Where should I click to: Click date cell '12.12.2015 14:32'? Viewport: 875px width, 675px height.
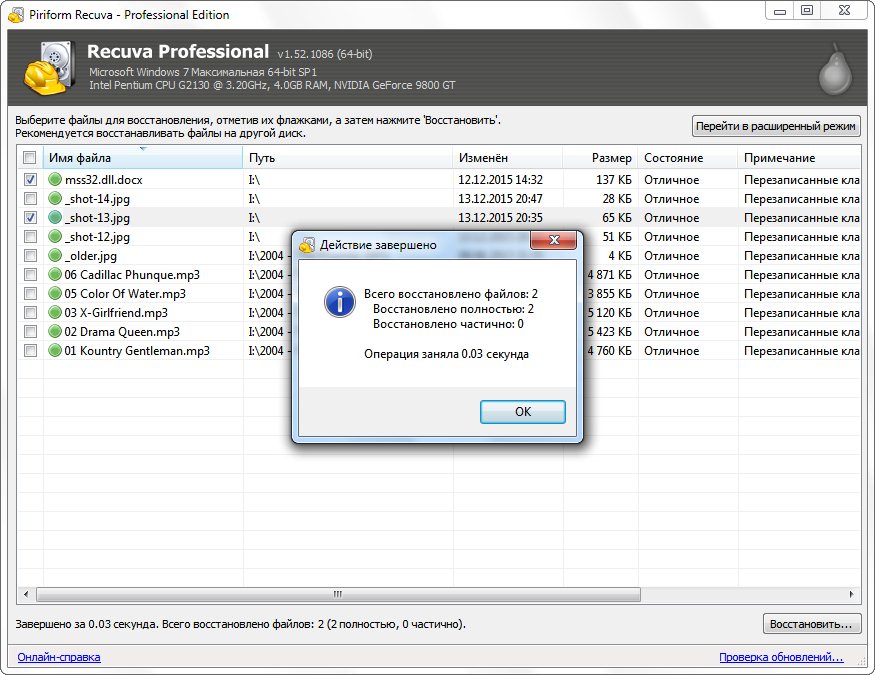coord(500,180)
